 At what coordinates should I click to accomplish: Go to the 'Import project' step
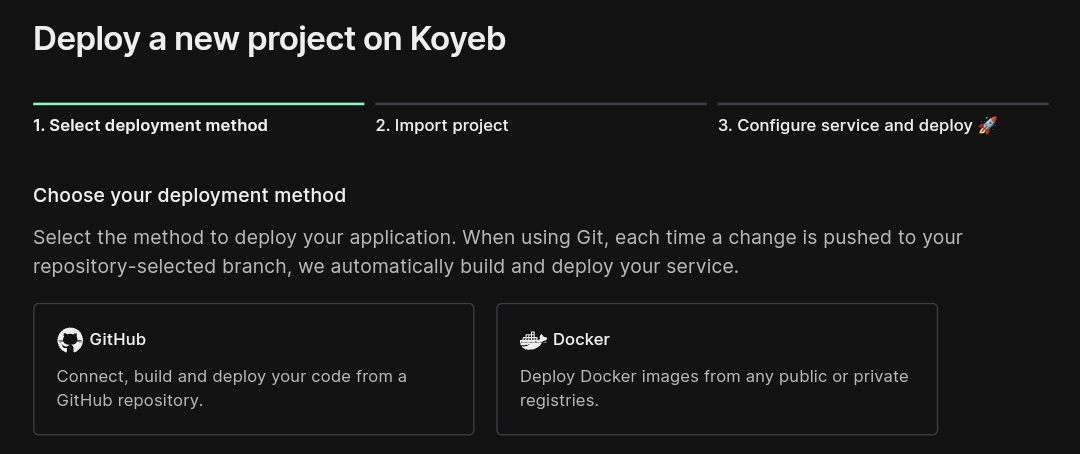click(x=442, y=125)
